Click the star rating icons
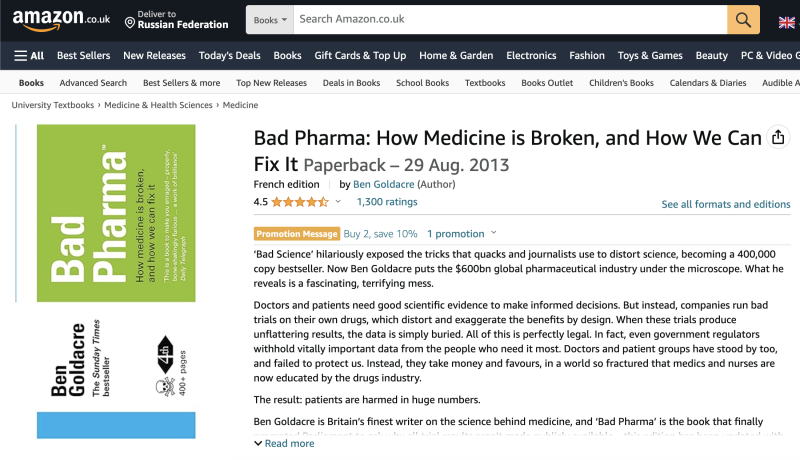Image resolution: width=800 pixels, height=460 pixels. (300, 202)
